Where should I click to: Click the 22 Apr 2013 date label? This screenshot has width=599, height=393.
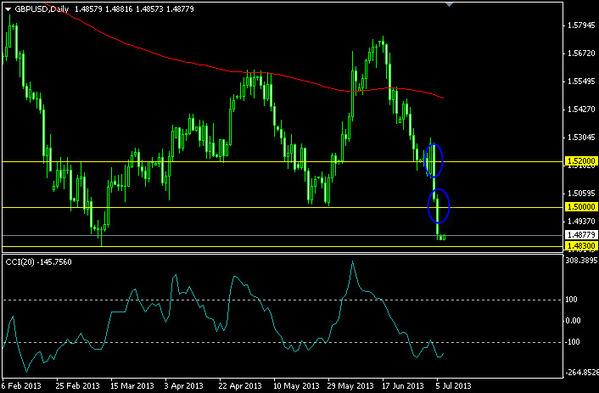click(x=241, y=386)
